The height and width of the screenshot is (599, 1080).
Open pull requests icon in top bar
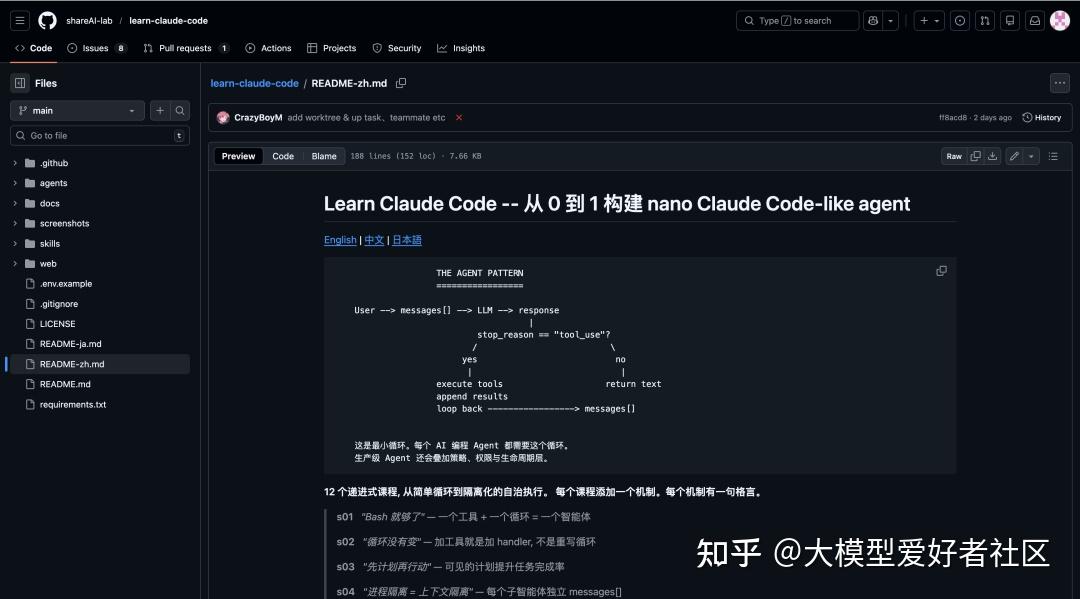click(985, 21)
